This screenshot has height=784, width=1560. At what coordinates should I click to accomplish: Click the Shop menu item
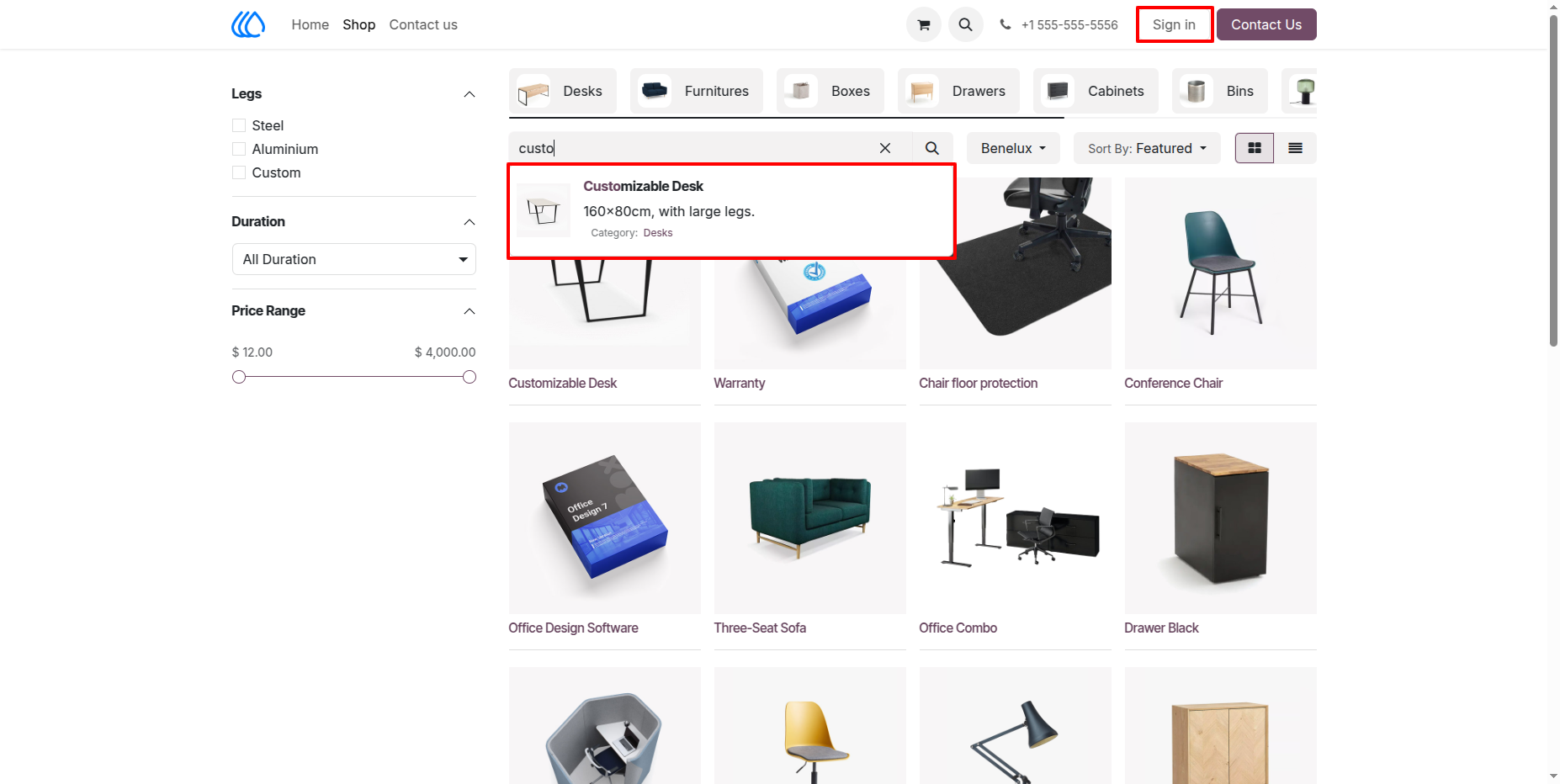point(358,24)
